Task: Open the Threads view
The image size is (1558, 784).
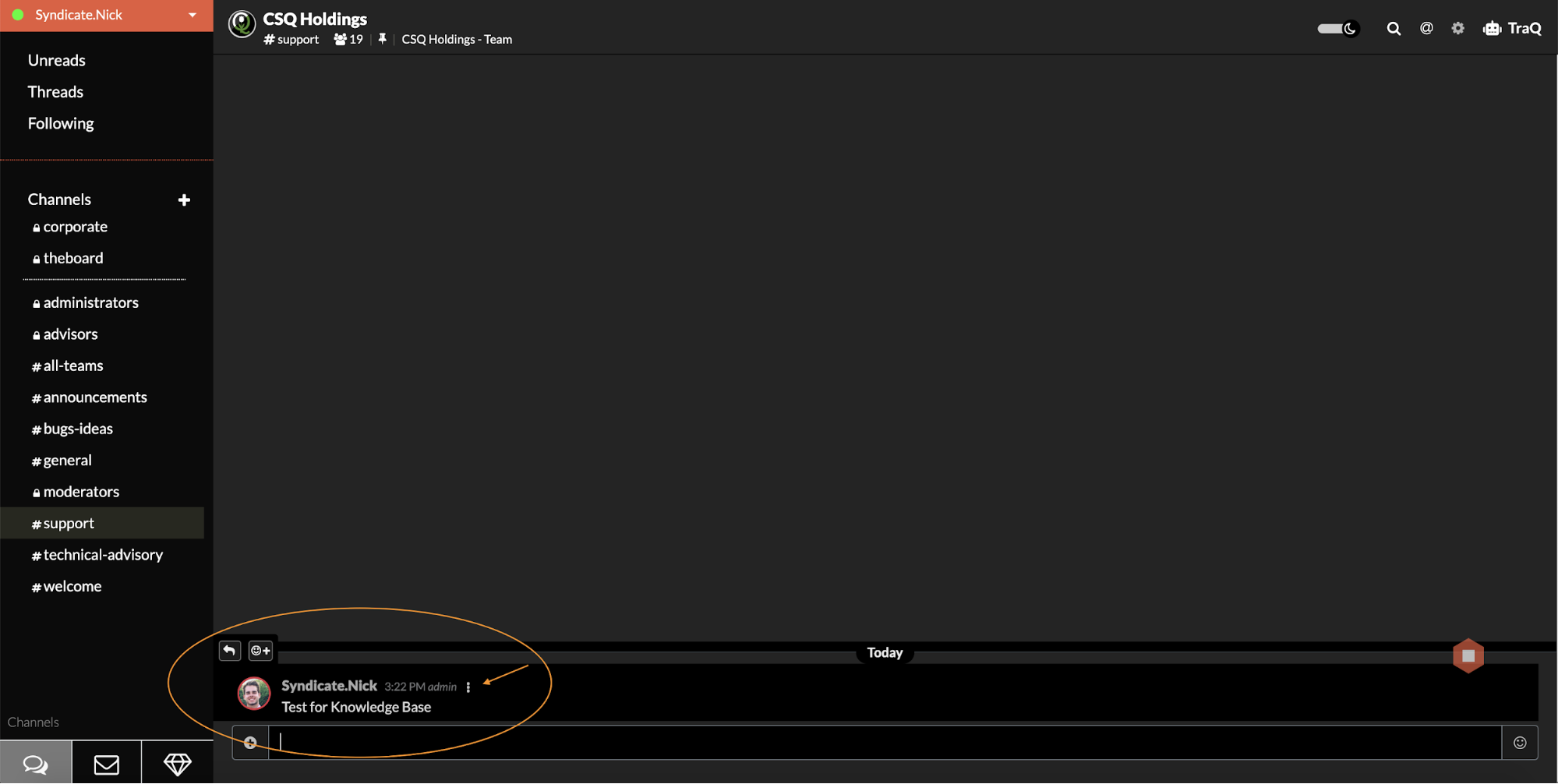Action: pyautogui.click(x=55, y=92)
